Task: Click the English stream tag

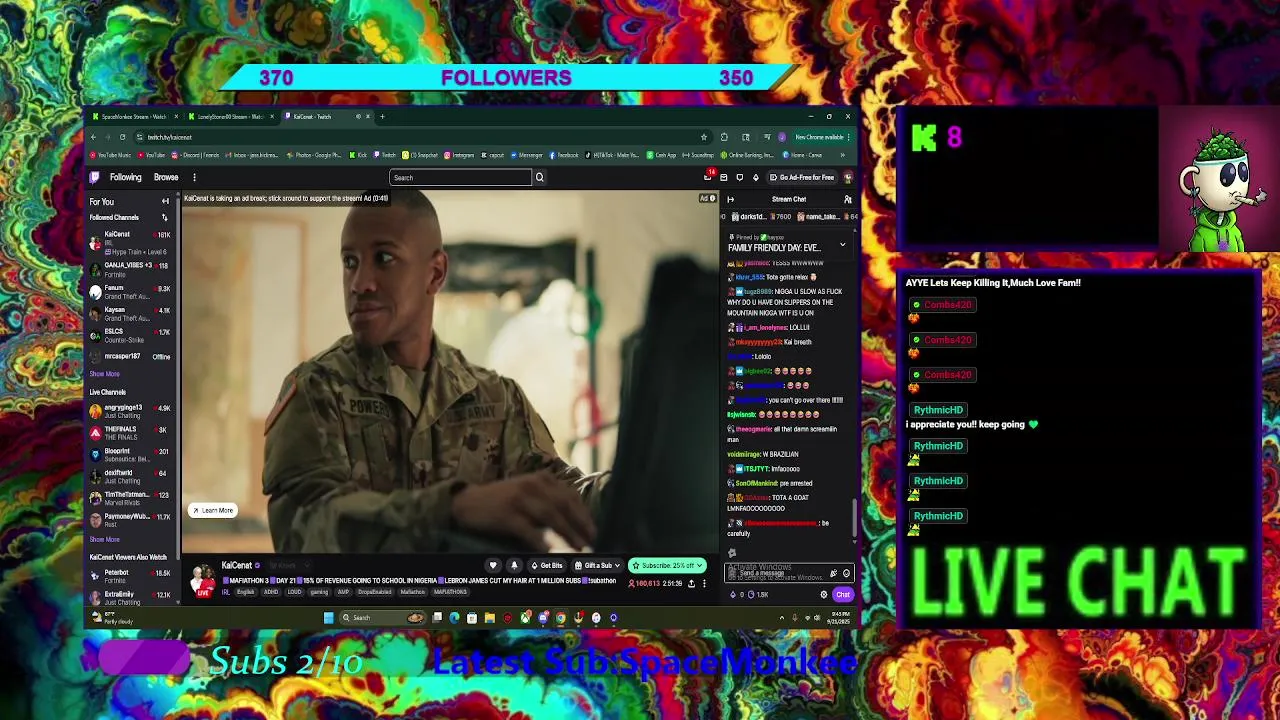Action: [x=245, y=592]
